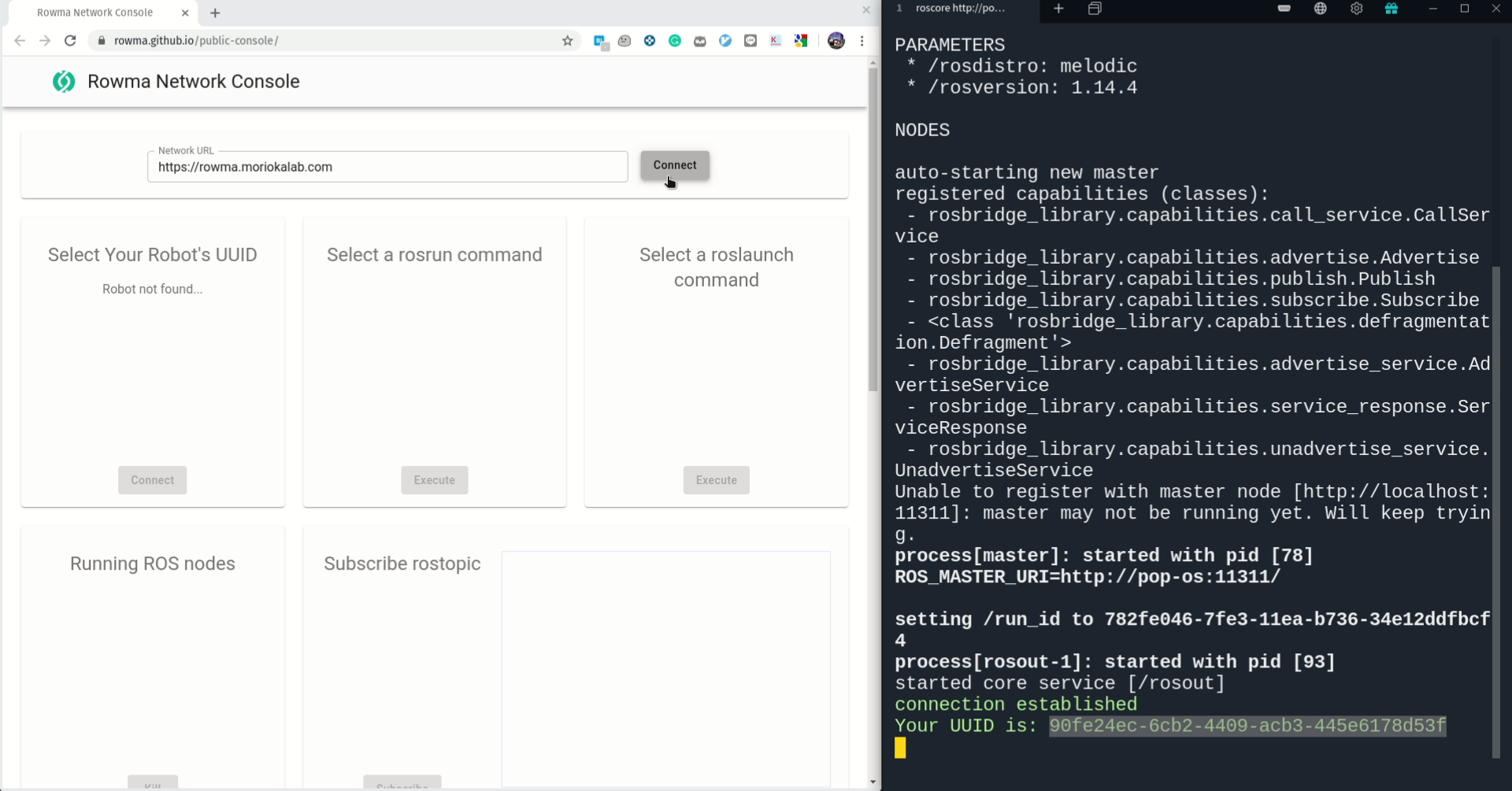Click the browser page vertical scrollbar
The width and height of the screenshot is (1512, 791).
[x=873, y=230]
